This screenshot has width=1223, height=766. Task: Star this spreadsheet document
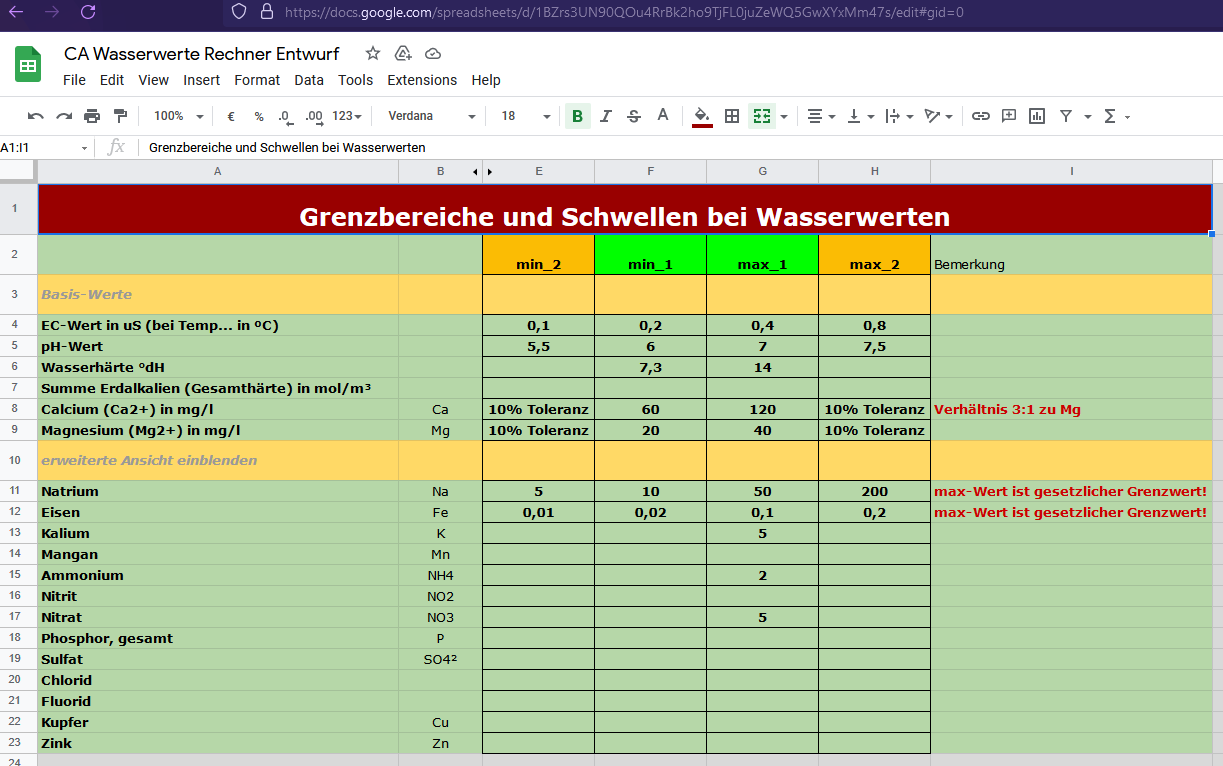(x=373, y=53)
